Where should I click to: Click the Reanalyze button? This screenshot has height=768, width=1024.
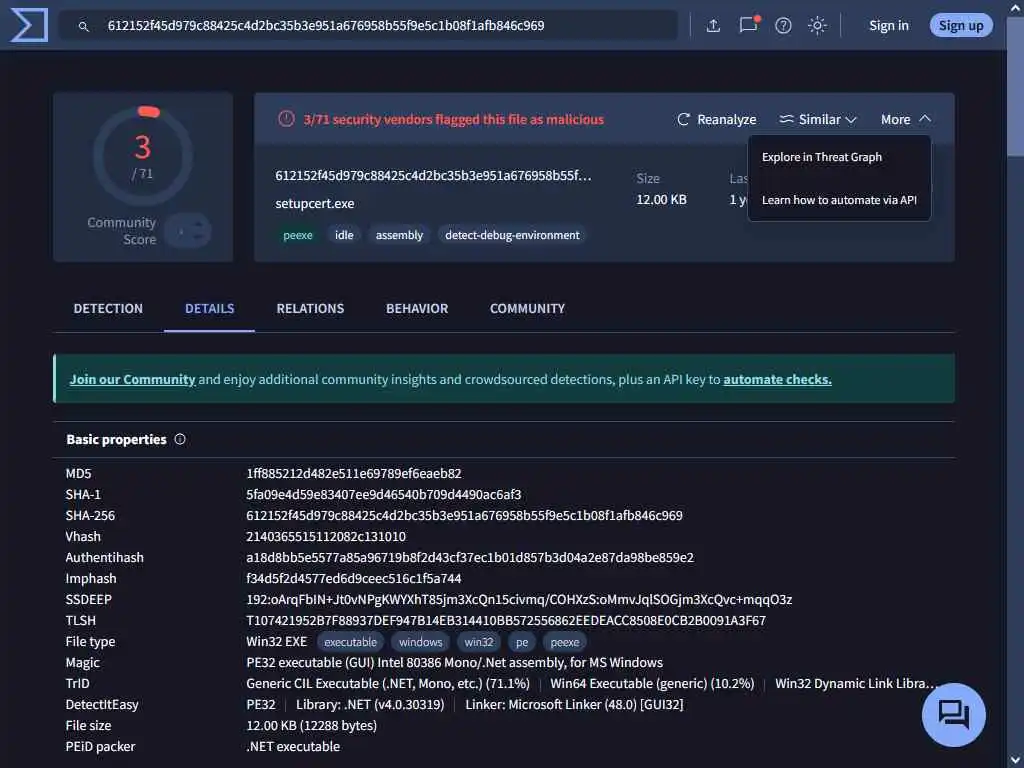coord(716,120)
